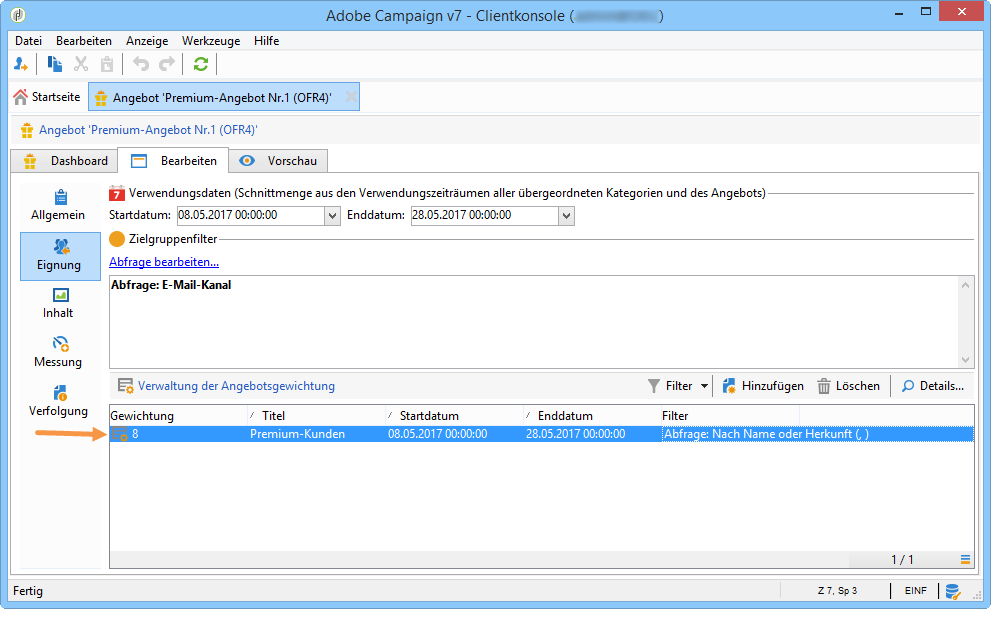Open the Allgemein sidebar section
The height and width of the screenshot is (628, 1008).
pos(58,206)
